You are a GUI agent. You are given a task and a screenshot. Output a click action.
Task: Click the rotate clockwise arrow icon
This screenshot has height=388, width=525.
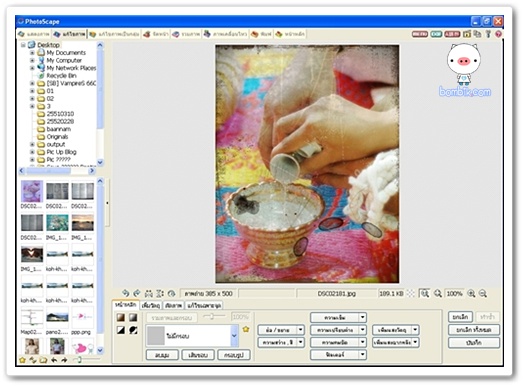(x=137, y=294)
